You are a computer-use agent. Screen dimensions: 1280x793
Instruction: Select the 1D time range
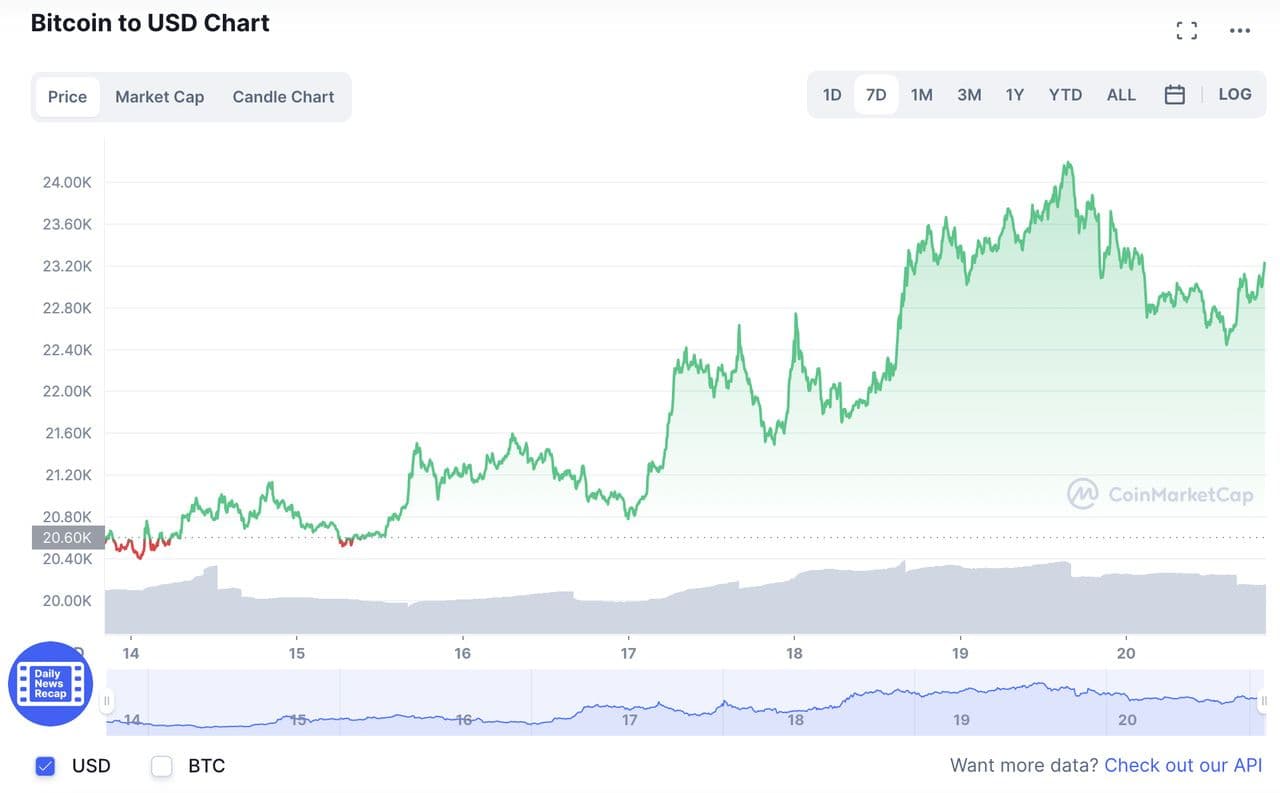tap(832, 95)
